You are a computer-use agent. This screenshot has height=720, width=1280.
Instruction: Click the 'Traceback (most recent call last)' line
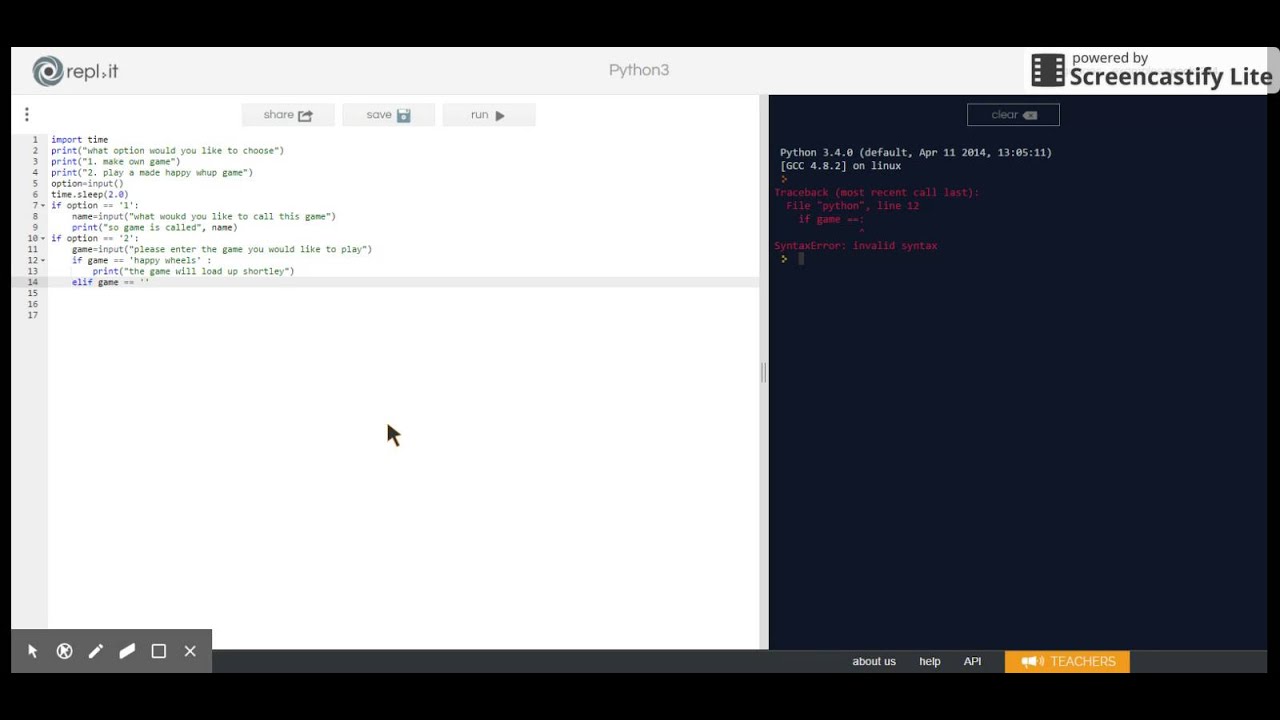click(877, 193)
